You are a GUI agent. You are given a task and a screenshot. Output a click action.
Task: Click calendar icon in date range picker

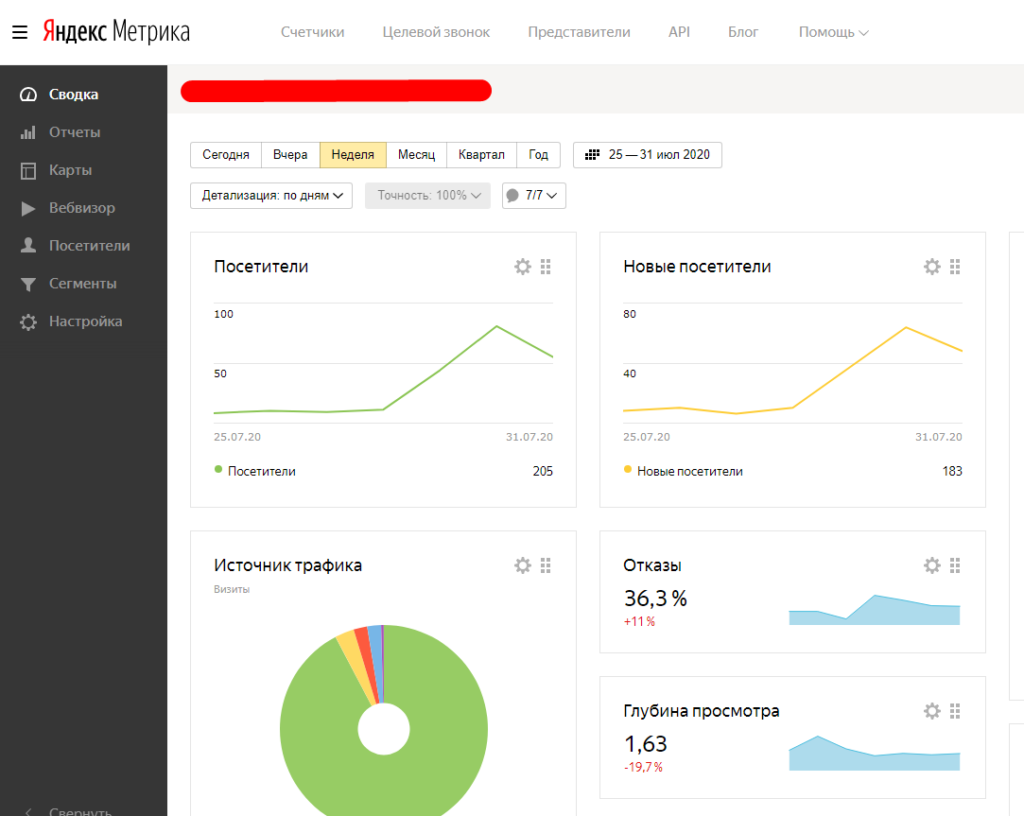tap(592, 155)
